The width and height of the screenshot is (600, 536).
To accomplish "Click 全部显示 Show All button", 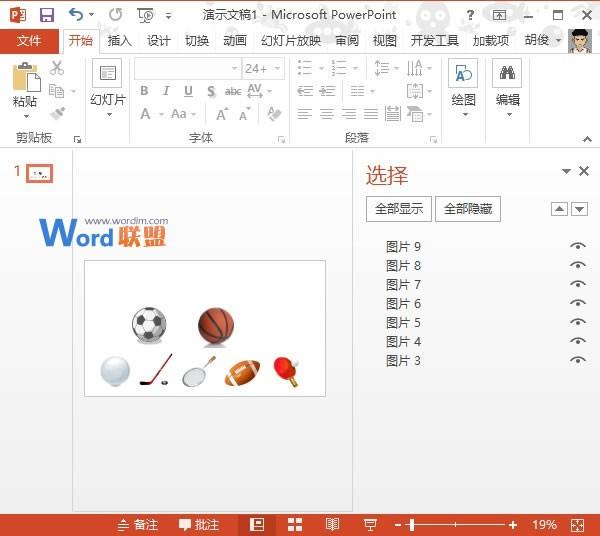I will point(399,209).
